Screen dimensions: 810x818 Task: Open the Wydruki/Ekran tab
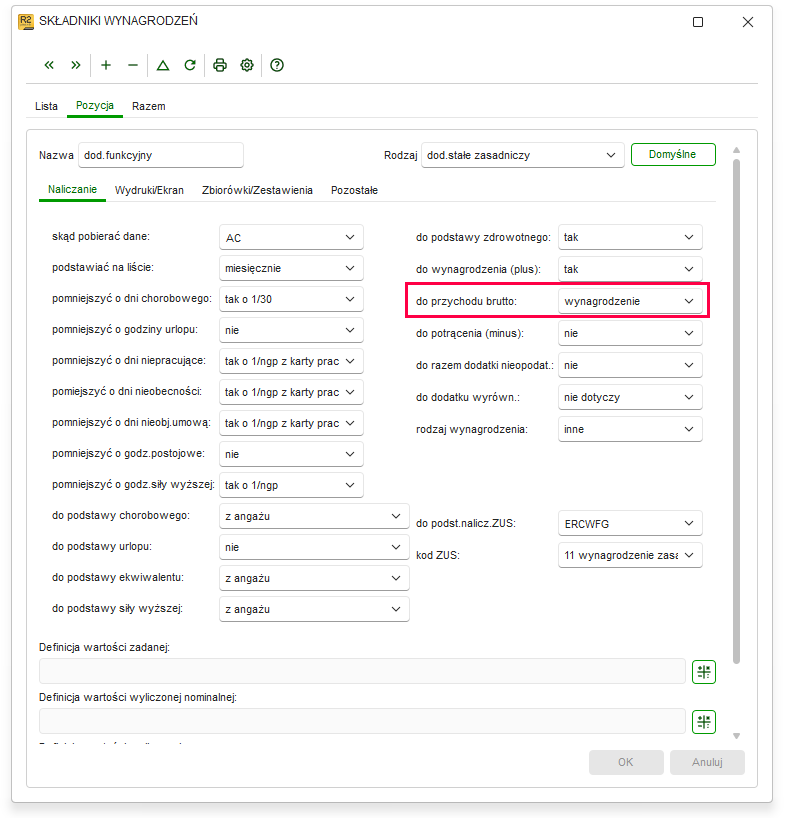(149, 190)
